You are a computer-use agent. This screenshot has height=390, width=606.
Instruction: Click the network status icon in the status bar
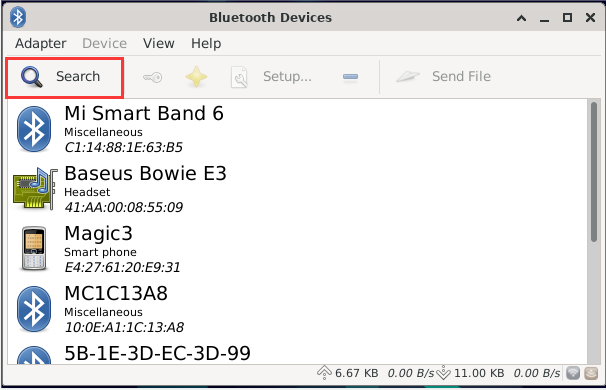pyautogui.click(x=573, y=373)
